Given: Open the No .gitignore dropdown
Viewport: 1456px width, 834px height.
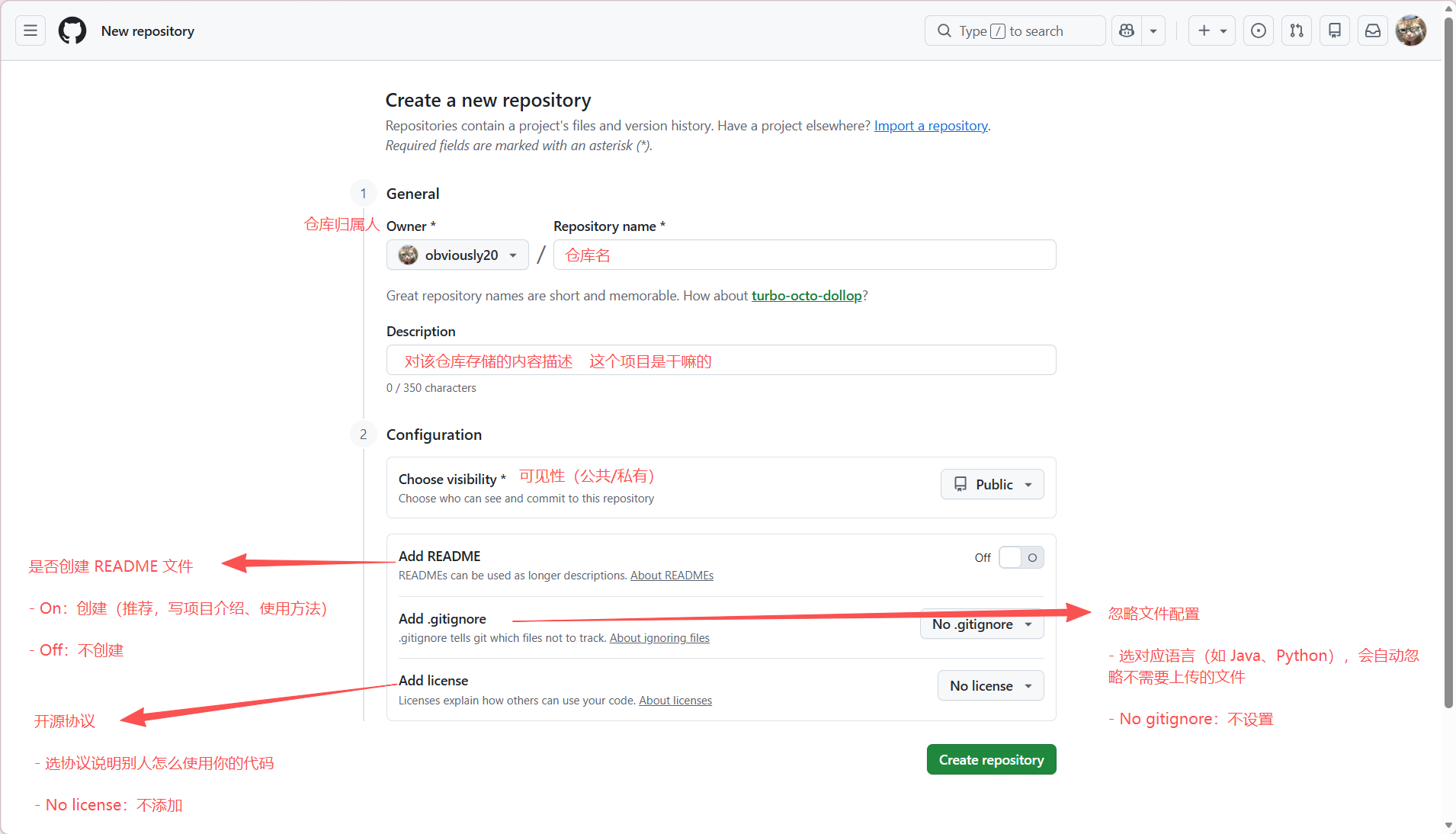Looking at the screenshot, I should pos(982,624).
